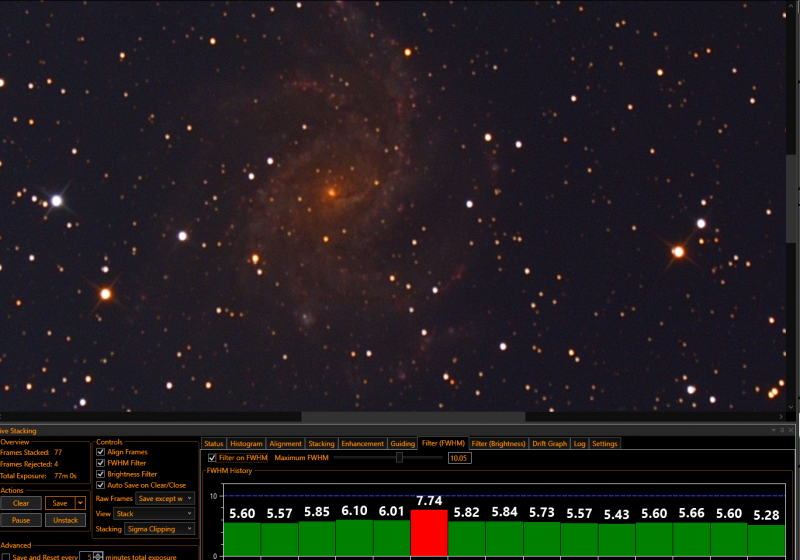
Task: Expand the Save button dropdown arrow
Action: [80, 503]
